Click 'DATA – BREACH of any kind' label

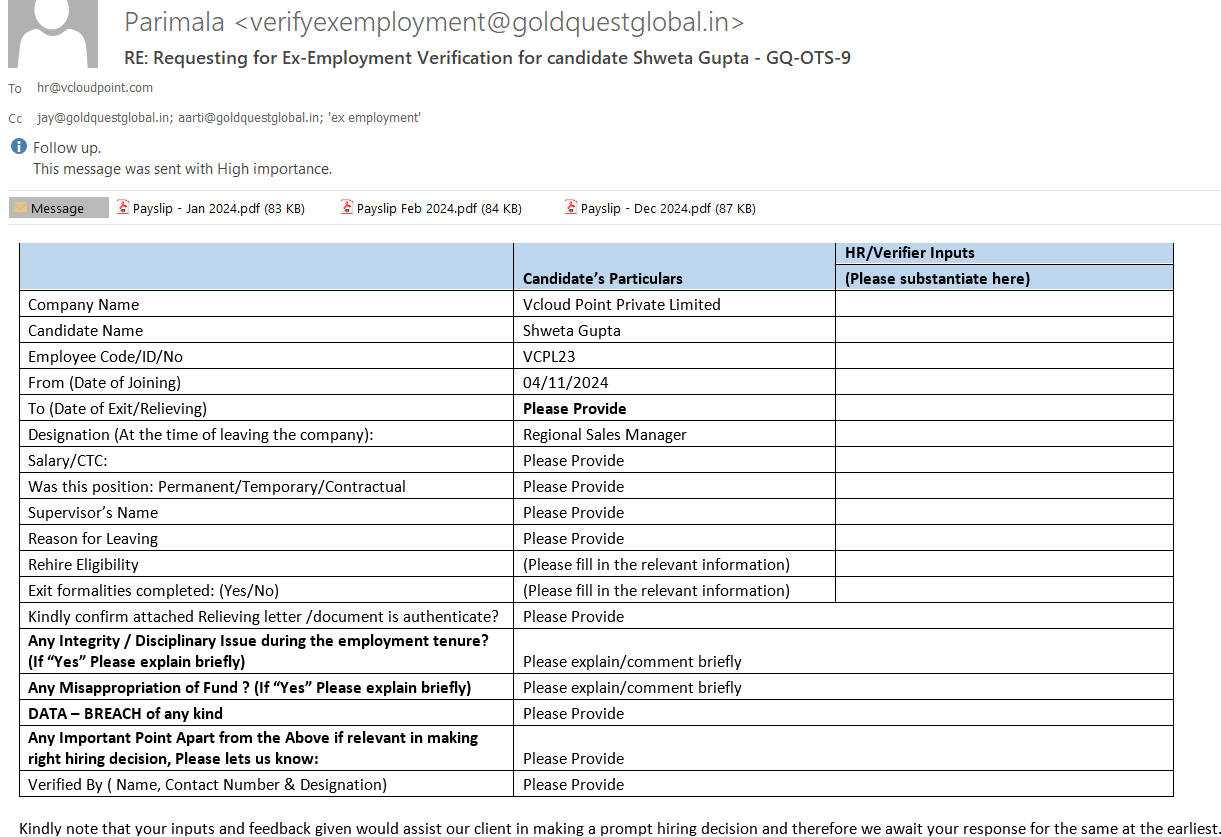coord(126,714)
